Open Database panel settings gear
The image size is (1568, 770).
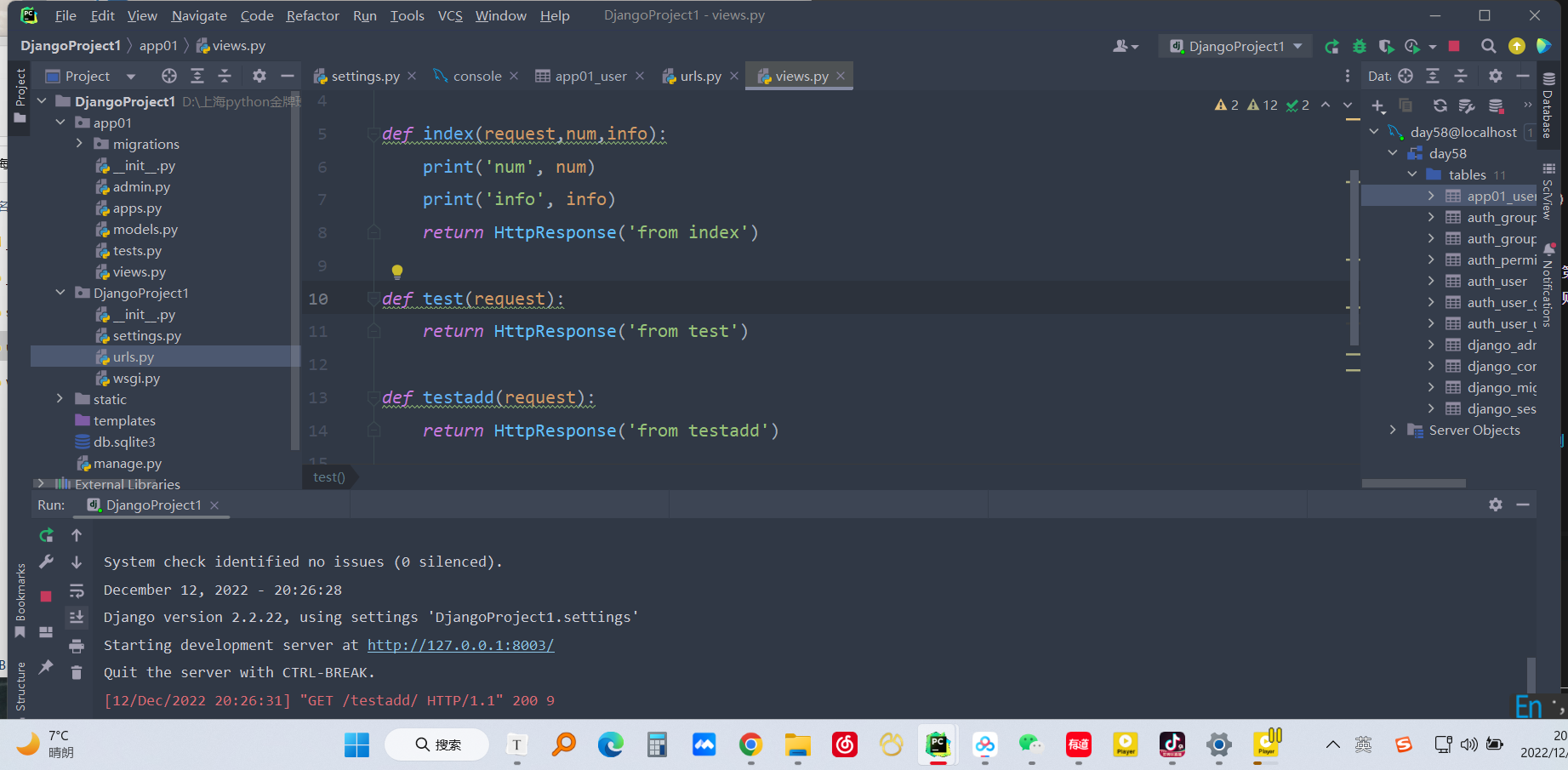tap(1496, 76)
